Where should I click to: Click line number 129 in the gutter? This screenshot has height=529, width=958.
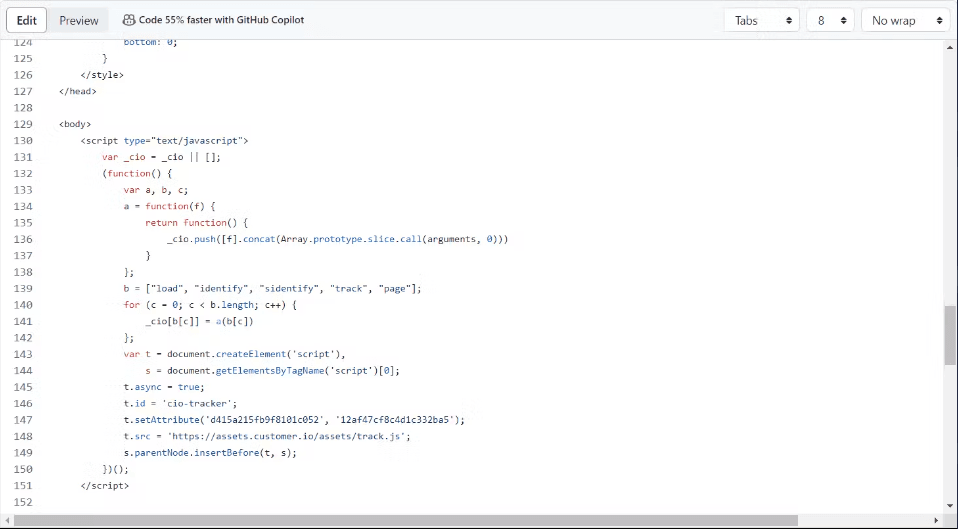(x=23, y=124)
